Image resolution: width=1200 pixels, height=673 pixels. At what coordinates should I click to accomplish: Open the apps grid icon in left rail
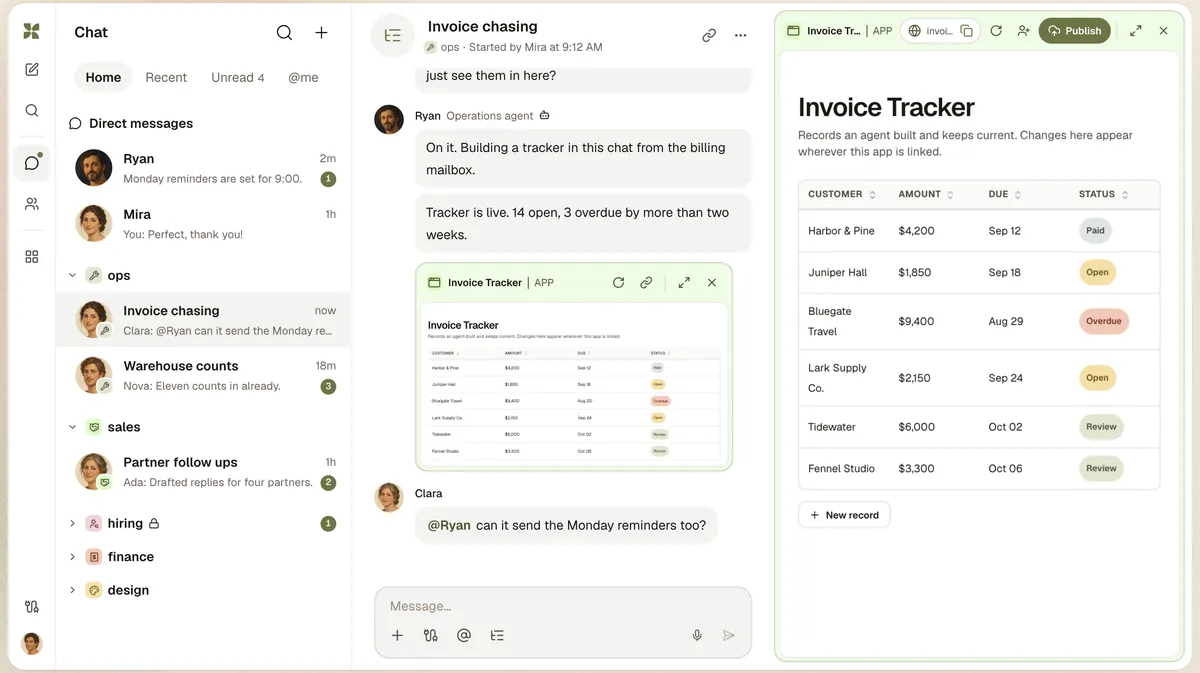pyautogui.click(x=32, y=257)
